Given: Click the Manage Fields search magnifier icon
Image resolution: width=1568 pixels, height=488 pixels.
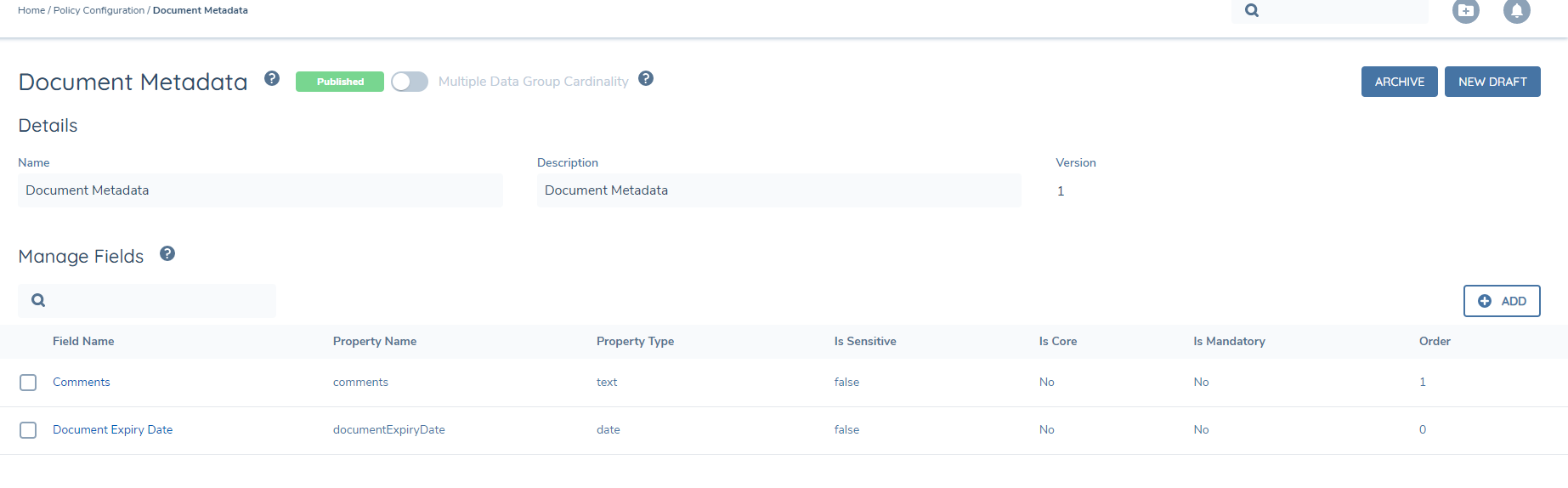Looking at the screenshot, I should click(x=38, y=300).
